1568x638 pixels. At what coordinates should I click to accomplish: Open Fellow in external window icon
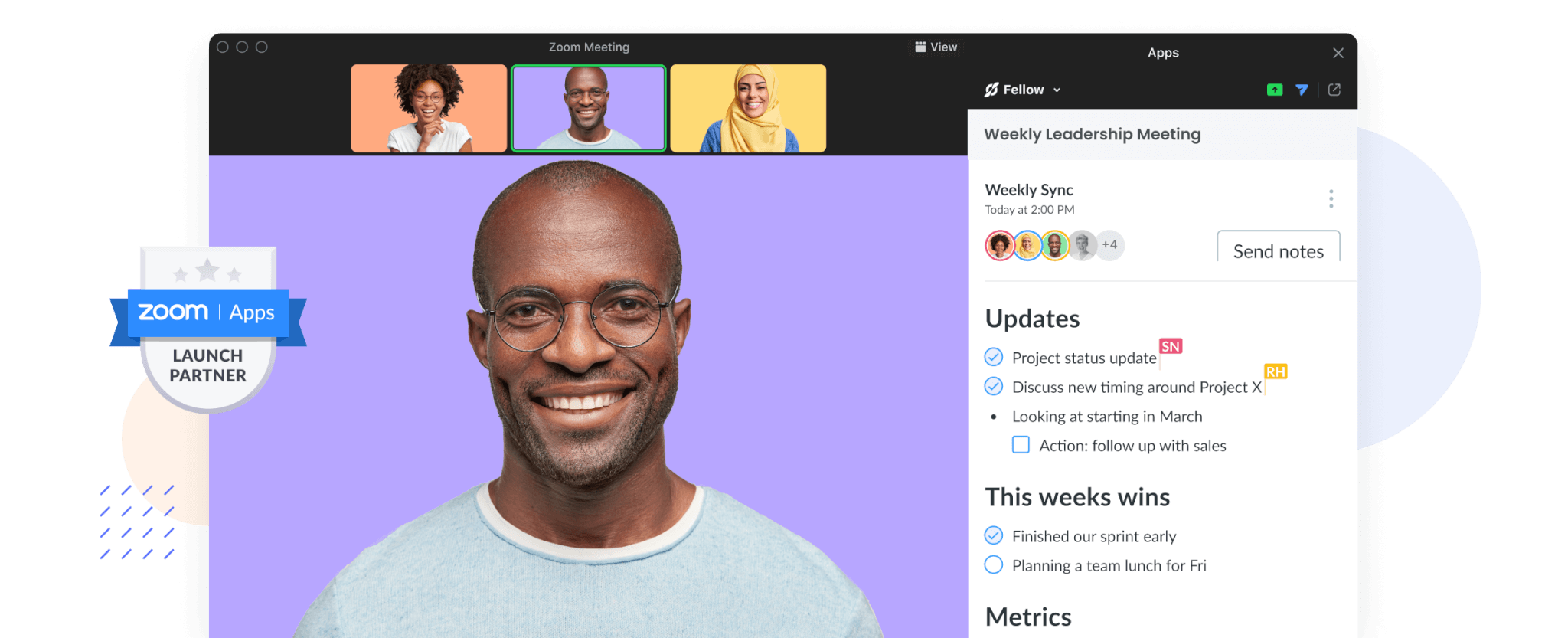1334,90
